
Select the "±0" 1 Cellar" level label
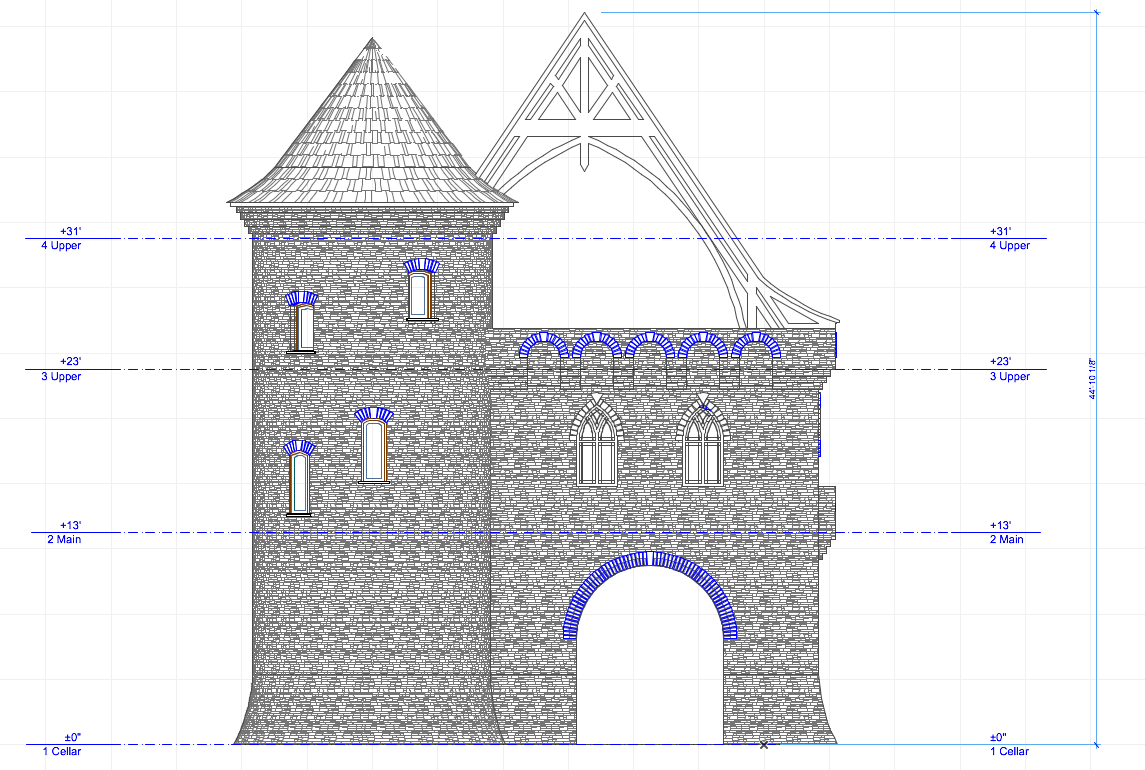coord(65,743)
